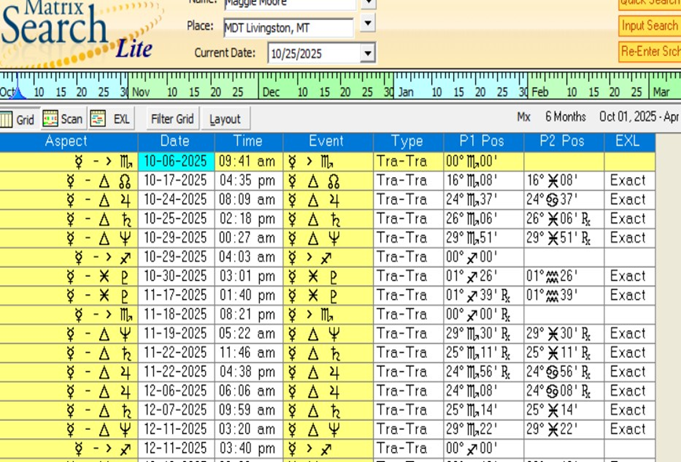Click the EXL column header

(x=628, y=141)
